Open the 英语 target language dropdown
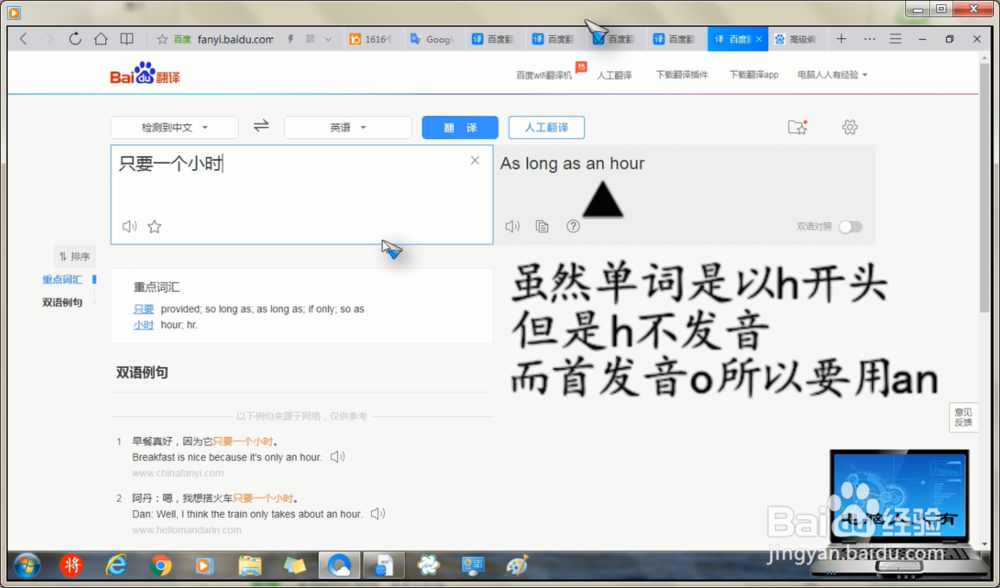This screenshot has width=1000, height=588. pos(348,128)
